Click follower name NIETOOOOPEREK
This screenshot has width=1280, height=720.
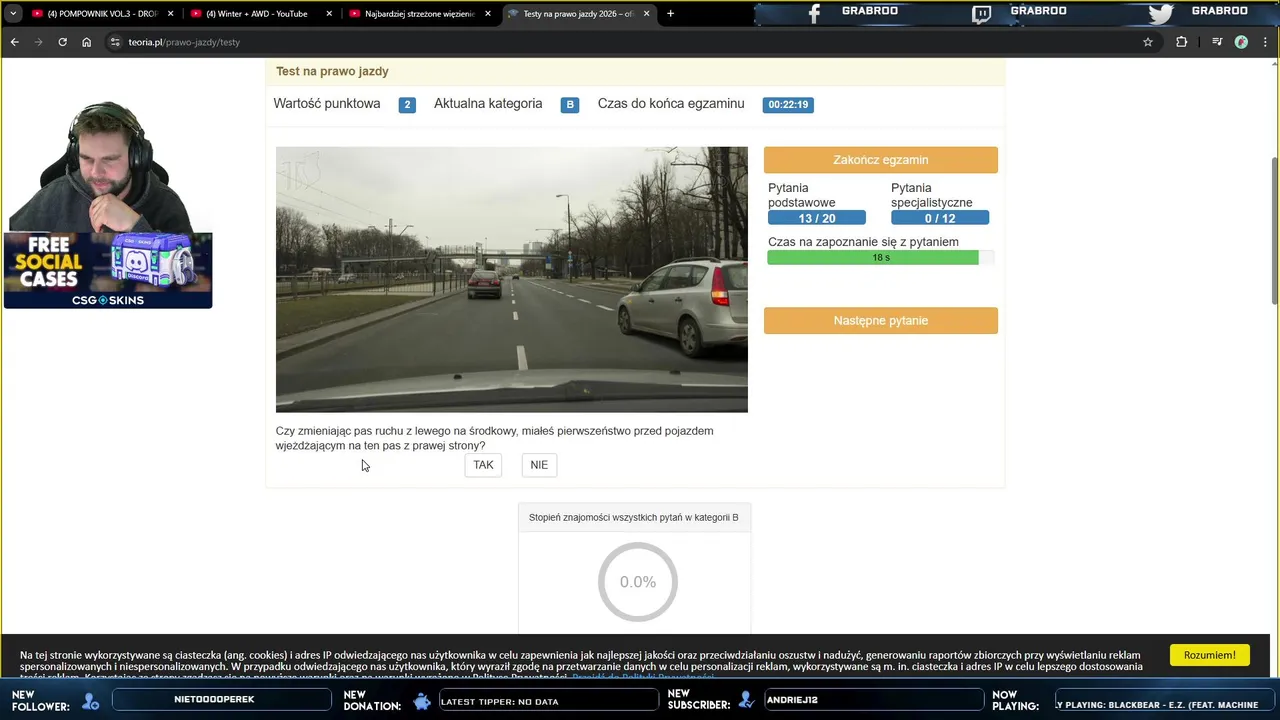click(x=221, y=700)
